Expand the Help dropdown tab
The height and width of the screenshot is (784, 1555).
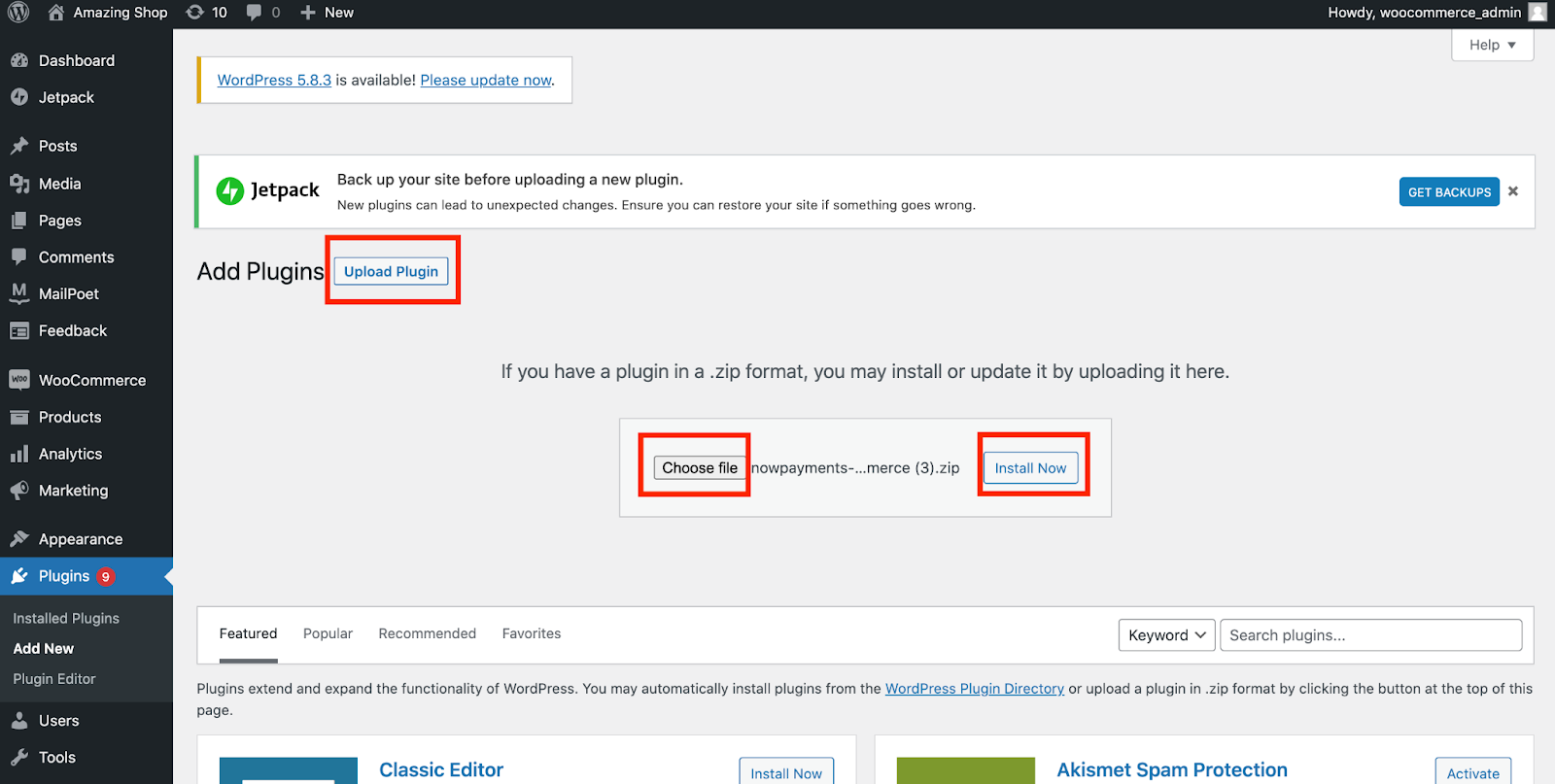point(1493,45)
